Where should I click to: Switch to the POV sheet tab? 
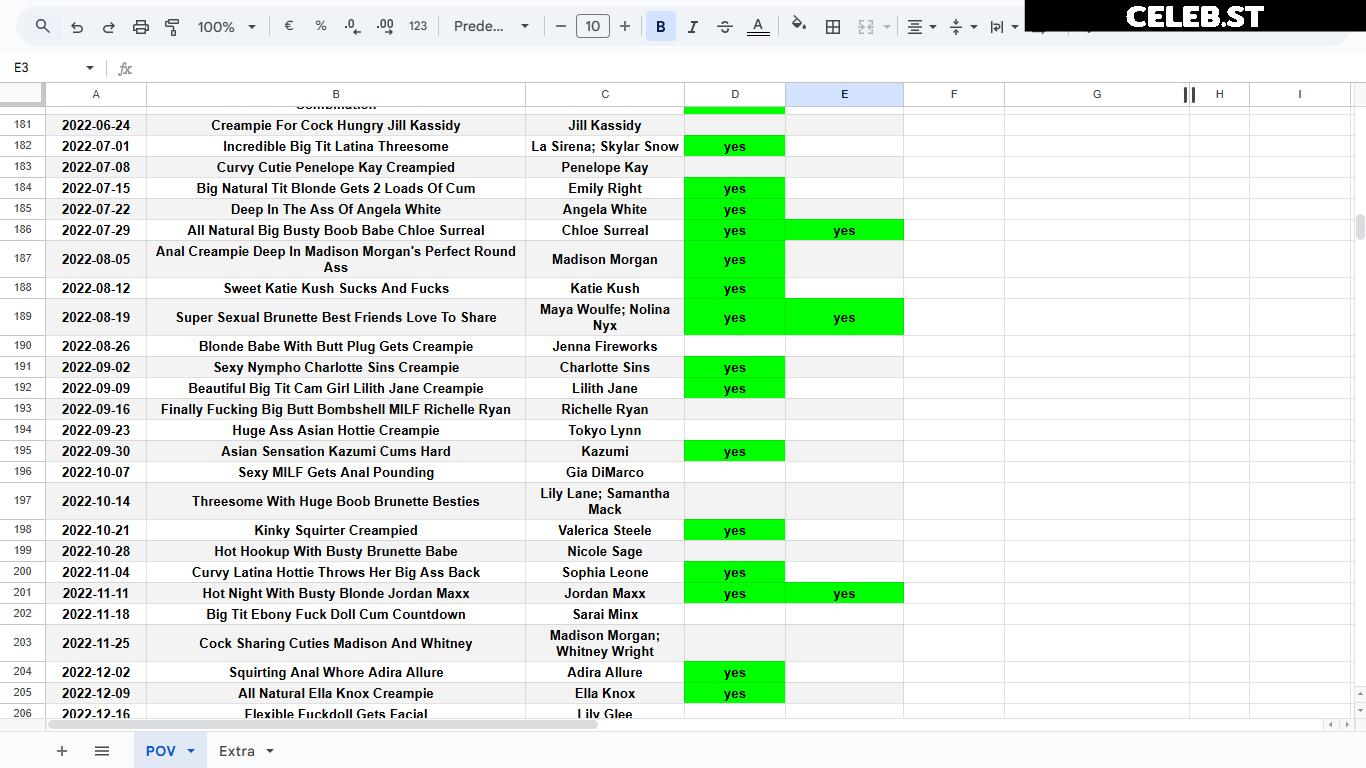point(160,751)
